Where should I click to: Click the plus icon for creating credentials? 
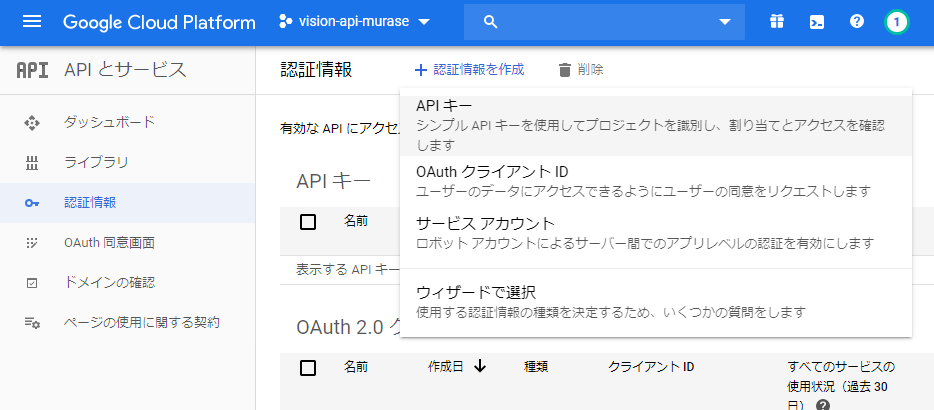pyautogui.click(x=421, y=70)
